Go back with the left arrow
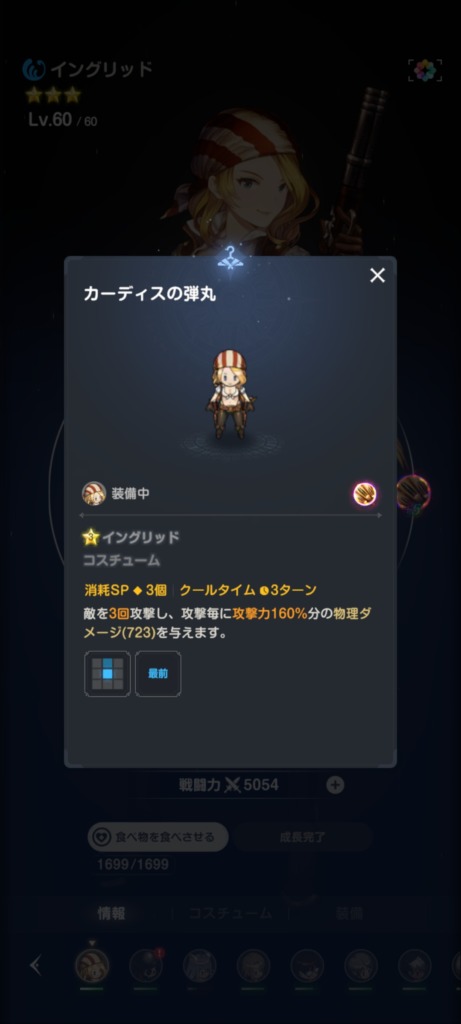This screenshot has width=461, height=1024. (x=36, y=966)
